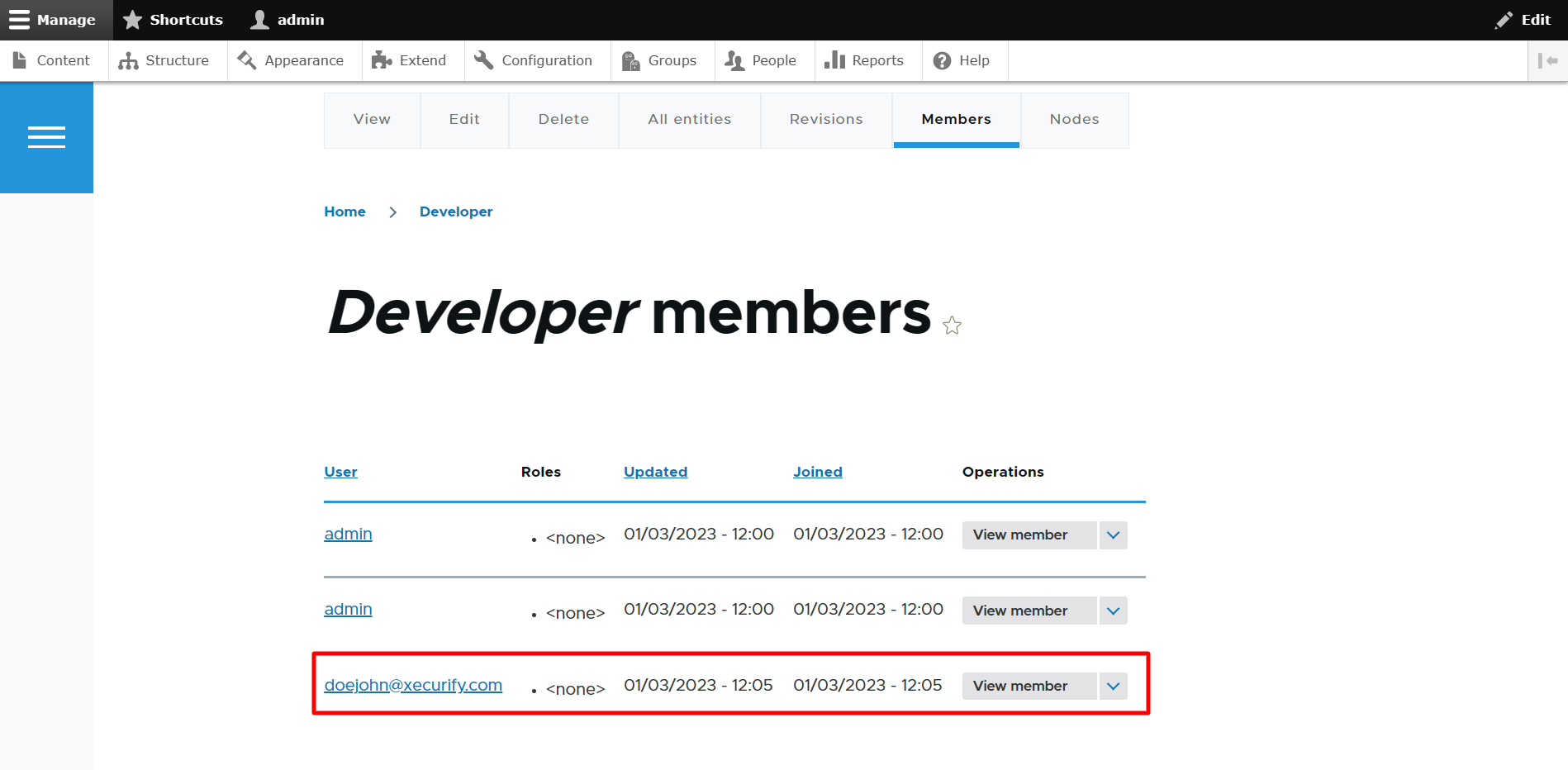Open Configuration via the wrench icon
This screenshot has width=1568, height=770.
click(484, 60)
